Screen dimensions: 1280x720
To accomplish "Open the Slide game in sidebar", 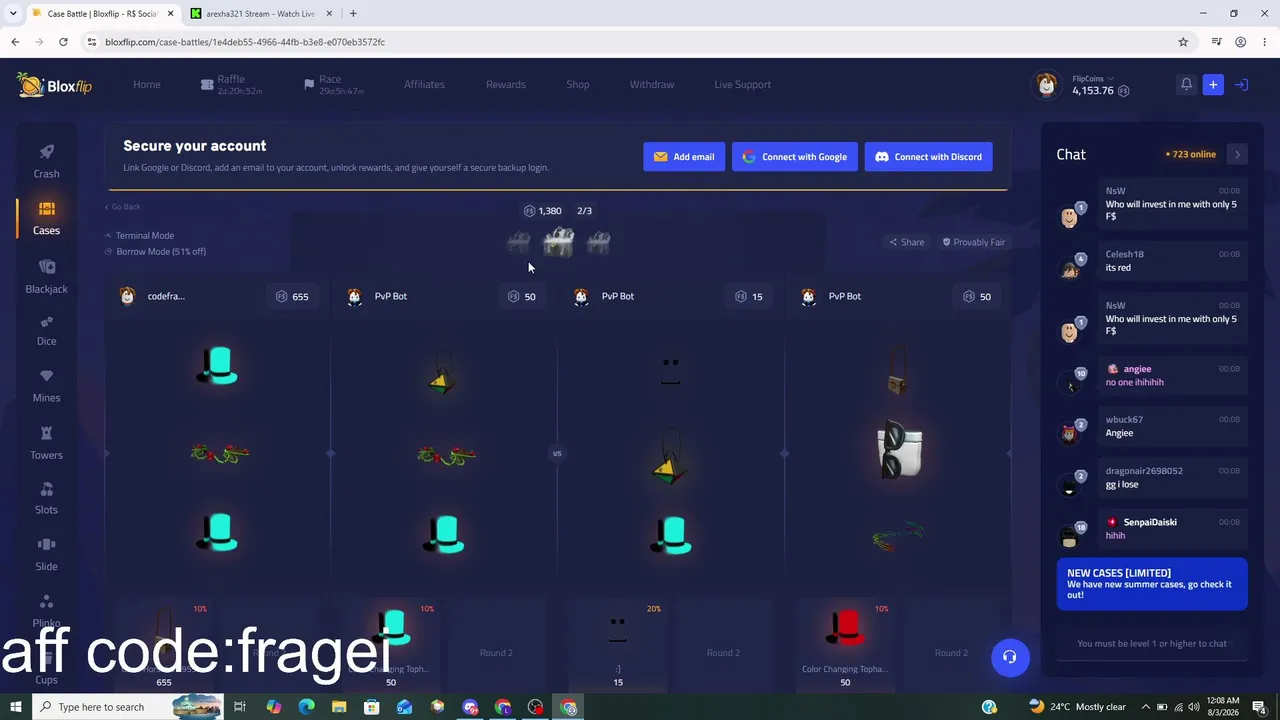I will tap(46, 555).
